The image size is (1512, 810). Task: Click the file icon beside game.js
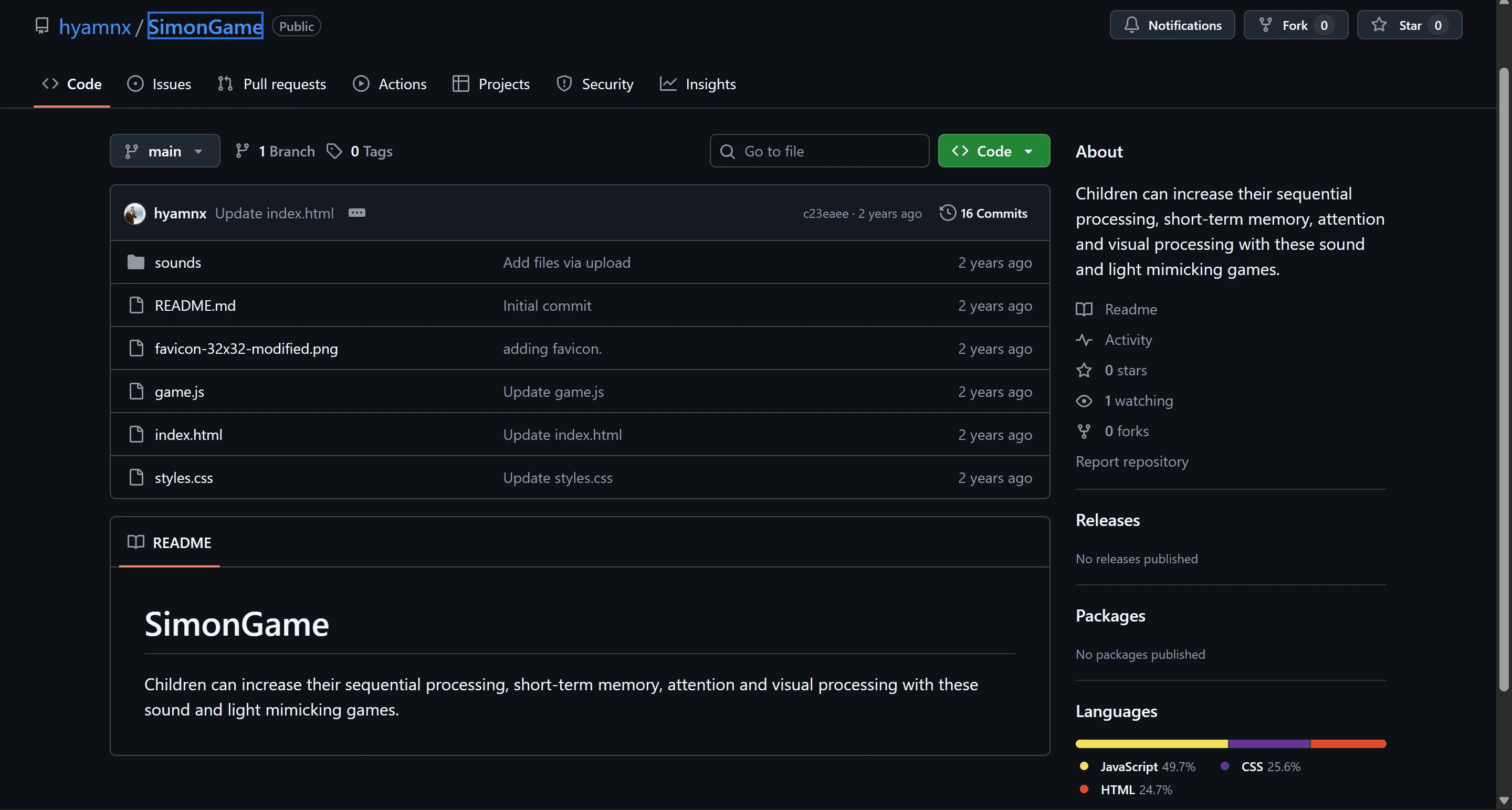tap(135, 392)
